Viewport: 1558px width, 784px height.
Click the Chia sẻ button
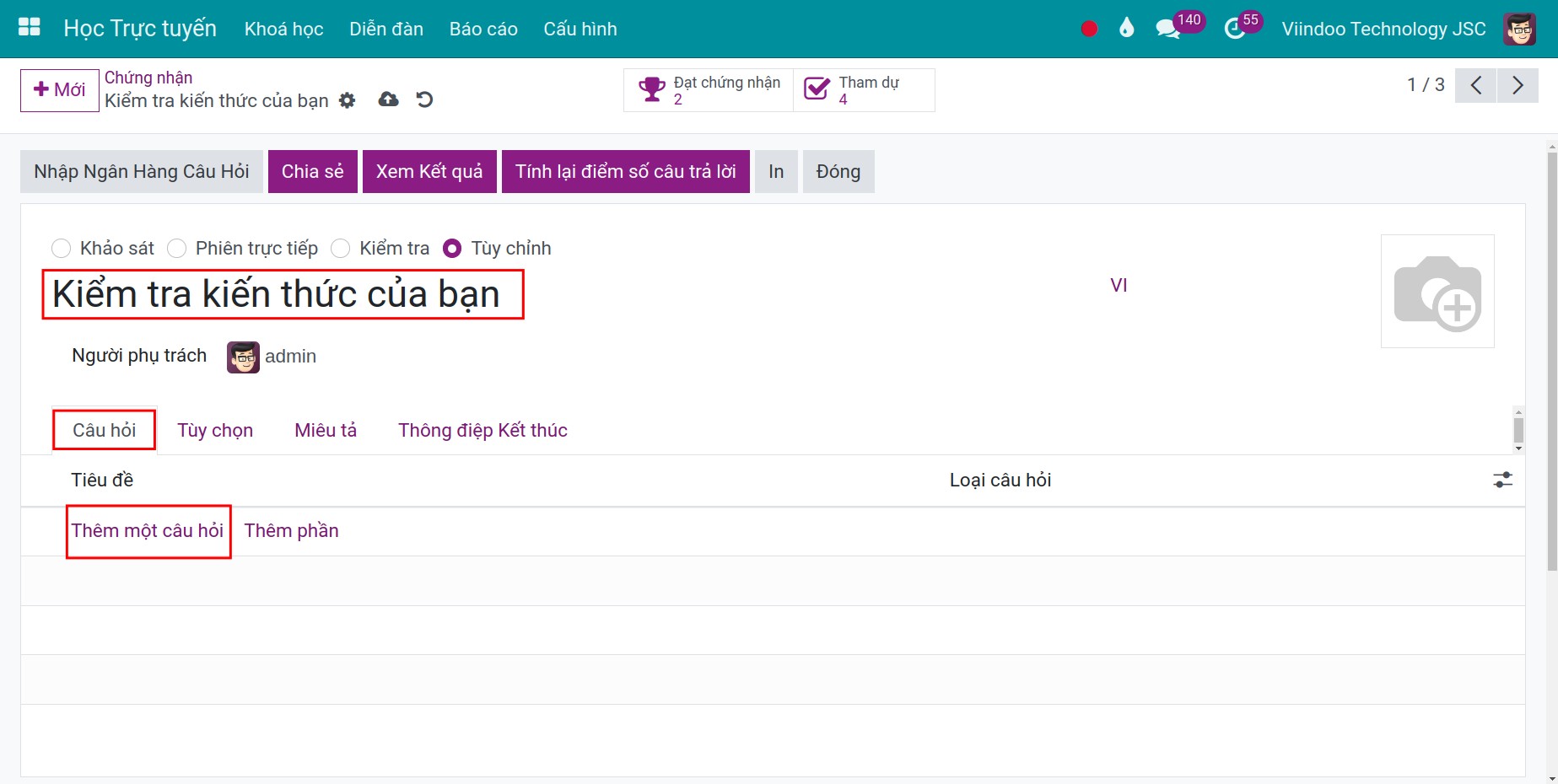coord(313,172)
